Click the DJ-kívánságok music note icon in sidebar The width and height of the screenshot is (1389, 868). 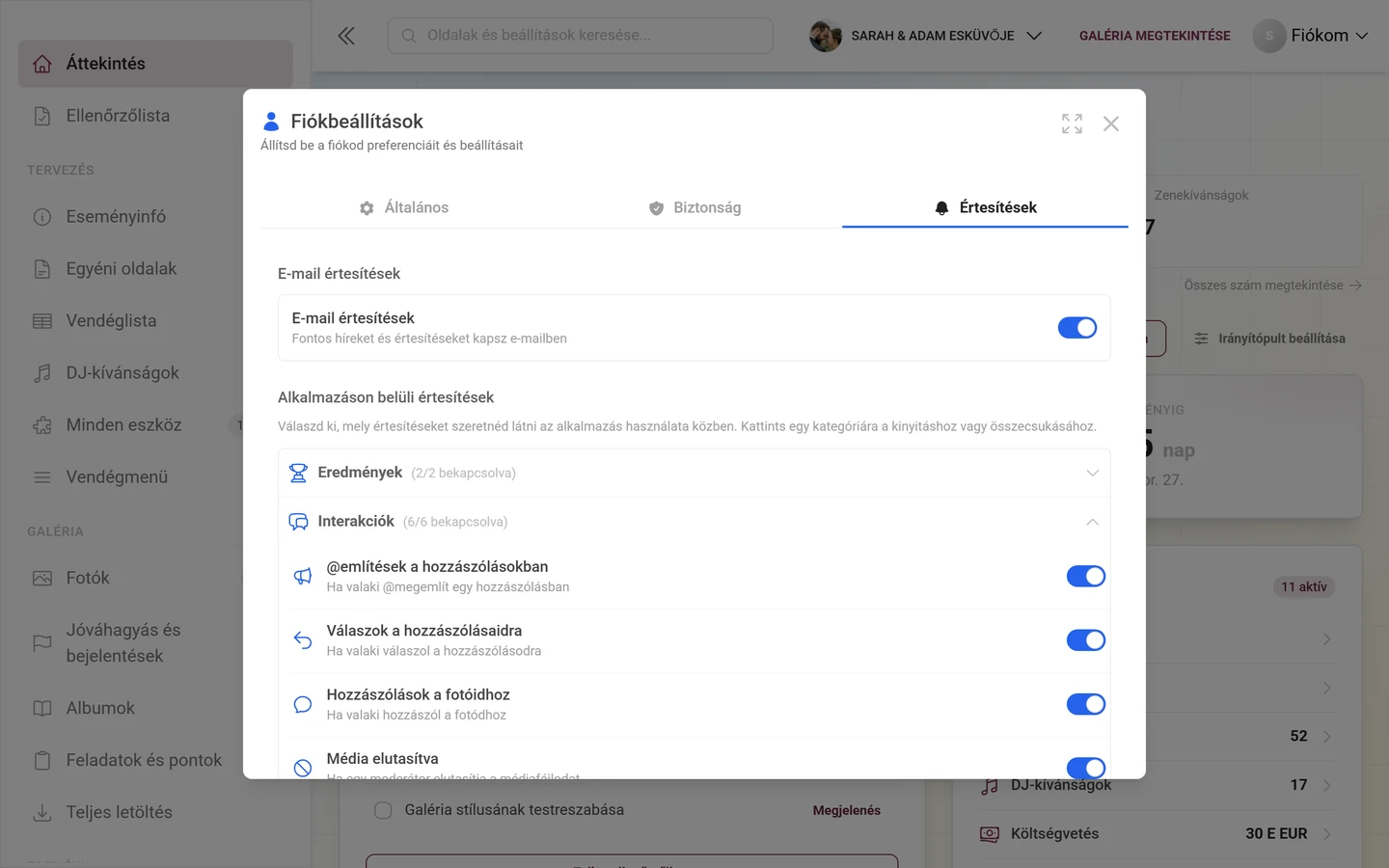pos(42,373)
